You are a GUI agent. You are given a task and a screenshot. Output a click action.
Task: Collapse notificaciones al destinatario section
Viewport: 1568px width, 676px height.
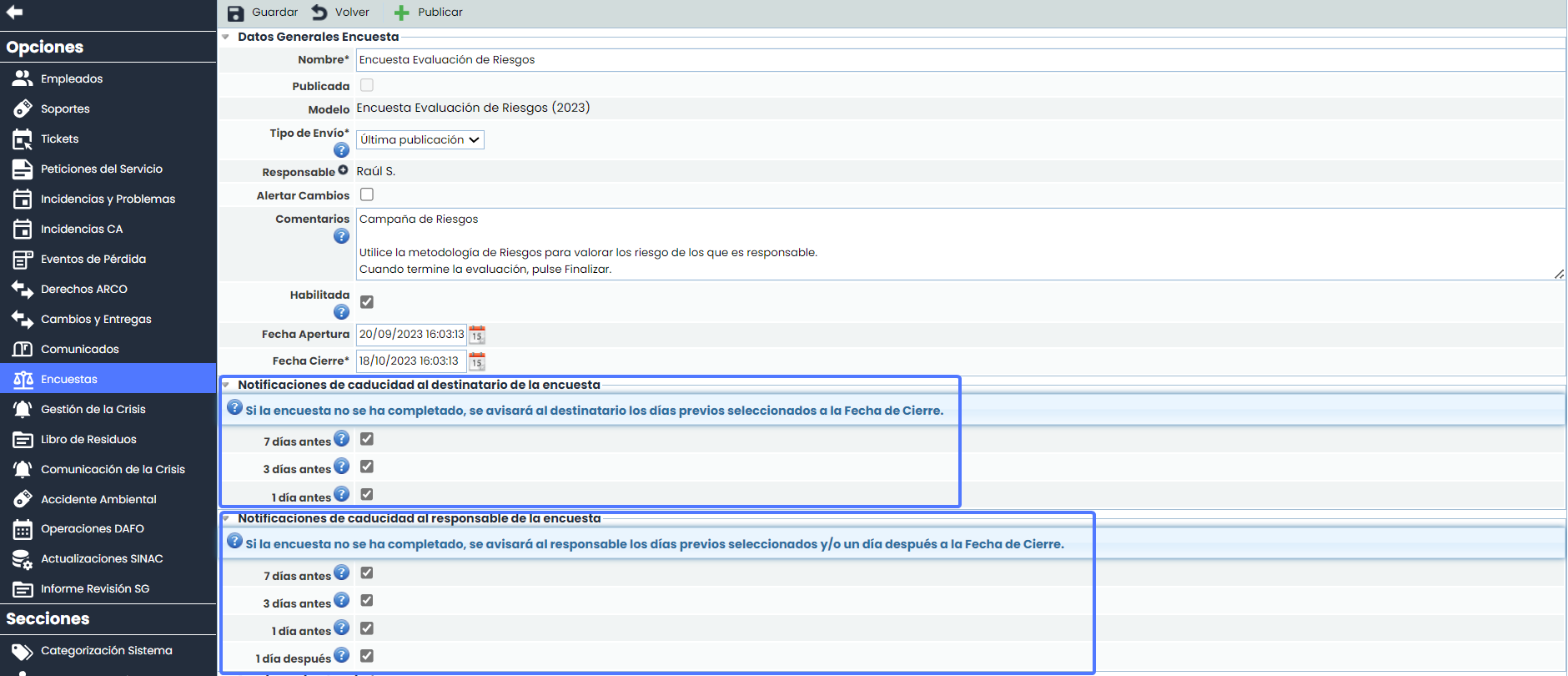click(226, 385)
